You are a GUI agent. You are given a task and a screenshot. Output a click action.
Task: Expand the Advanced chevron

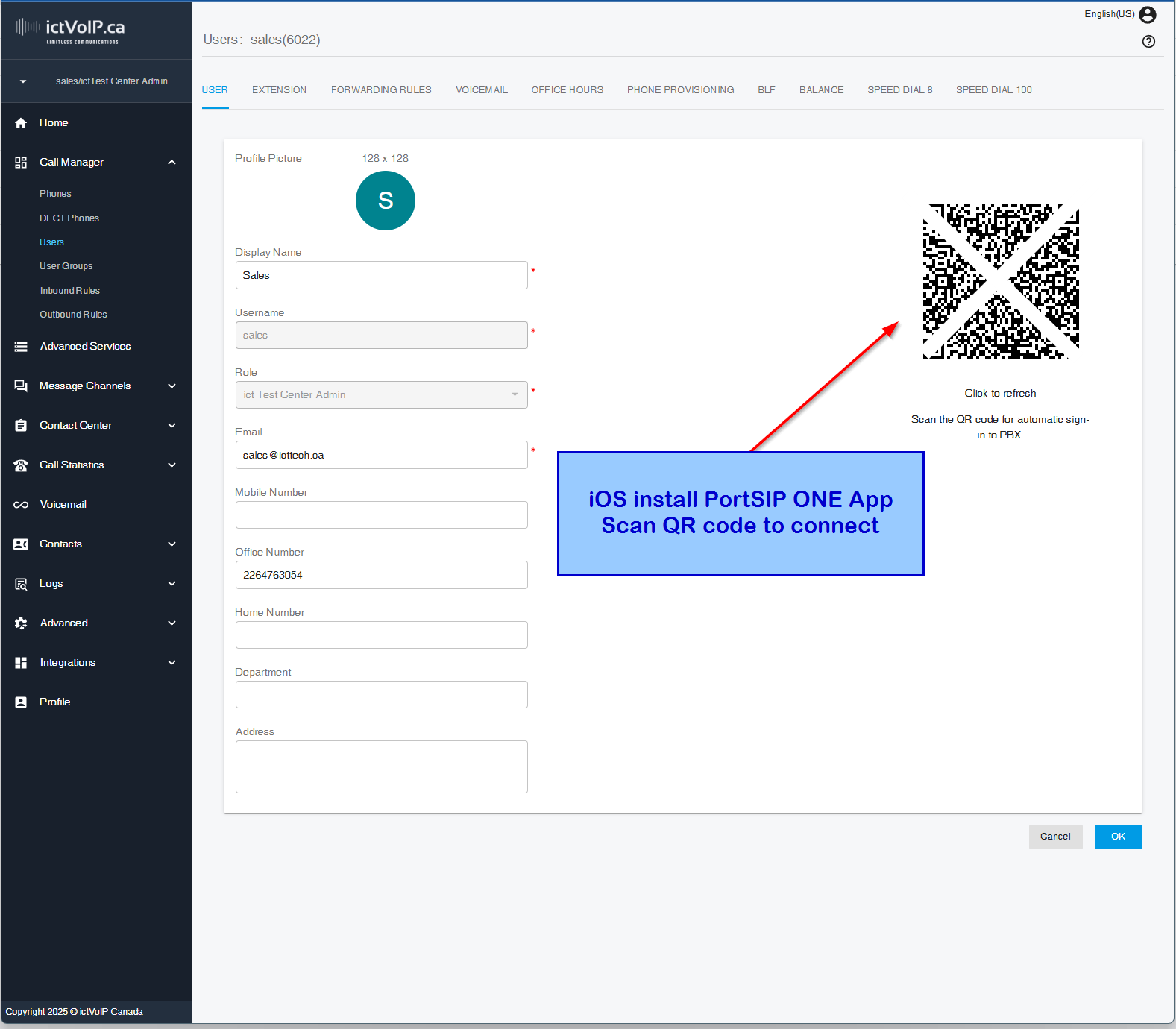(x=172, y=623)
